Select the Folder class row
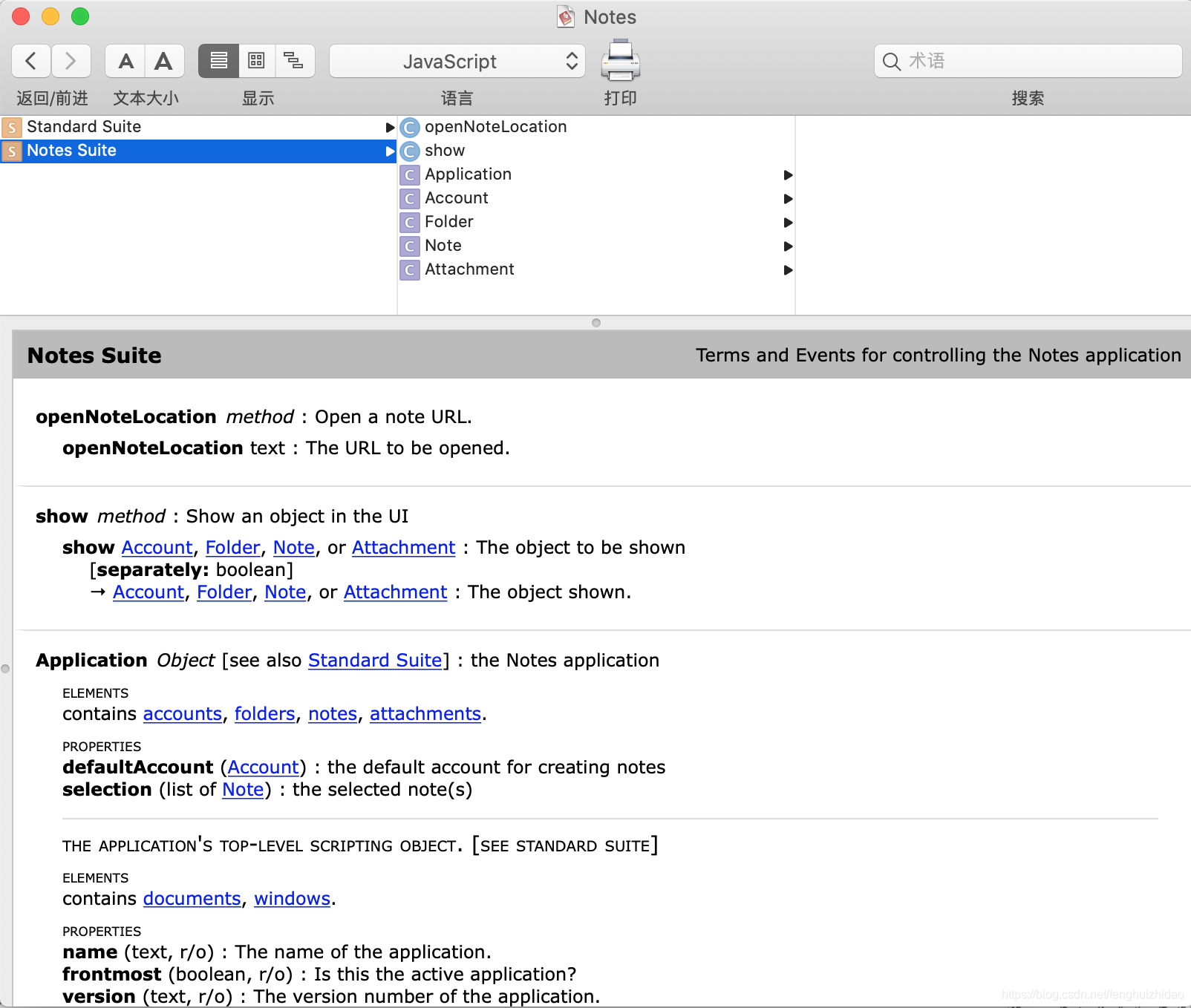This screenshot has width=1191, height=1008. (x=596, y=222)
